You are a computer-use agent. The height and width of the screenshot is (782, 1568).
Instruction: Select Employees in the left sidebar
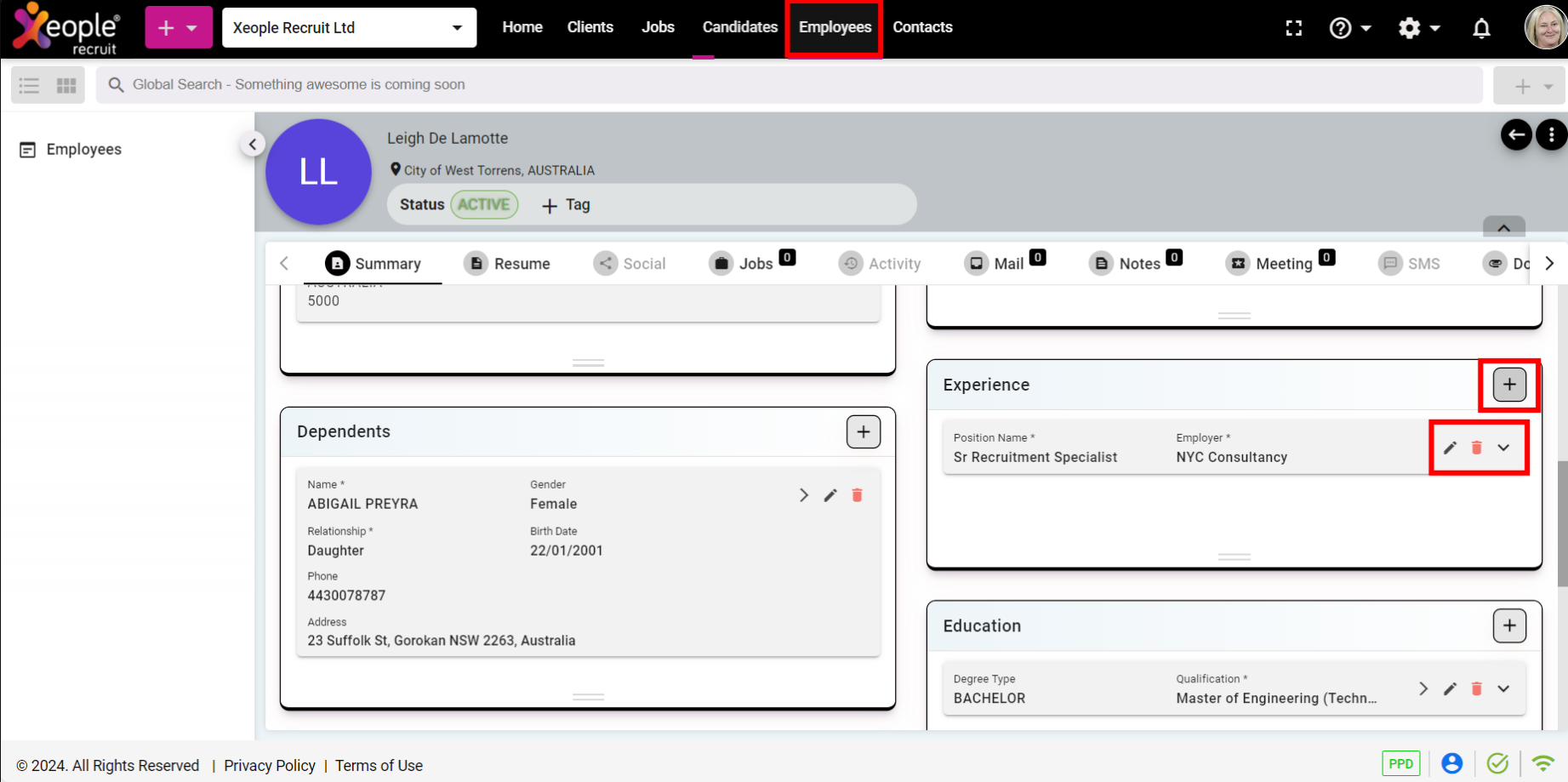71,150
